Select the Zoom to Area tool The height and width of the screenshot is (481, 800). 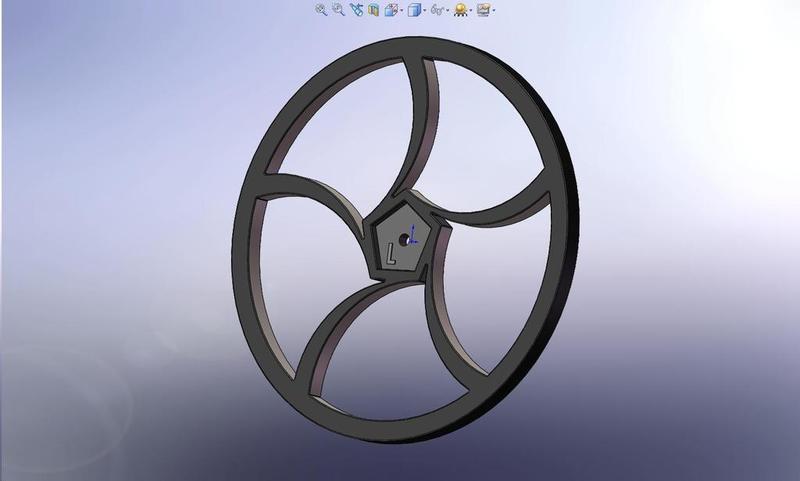(338, 10)
